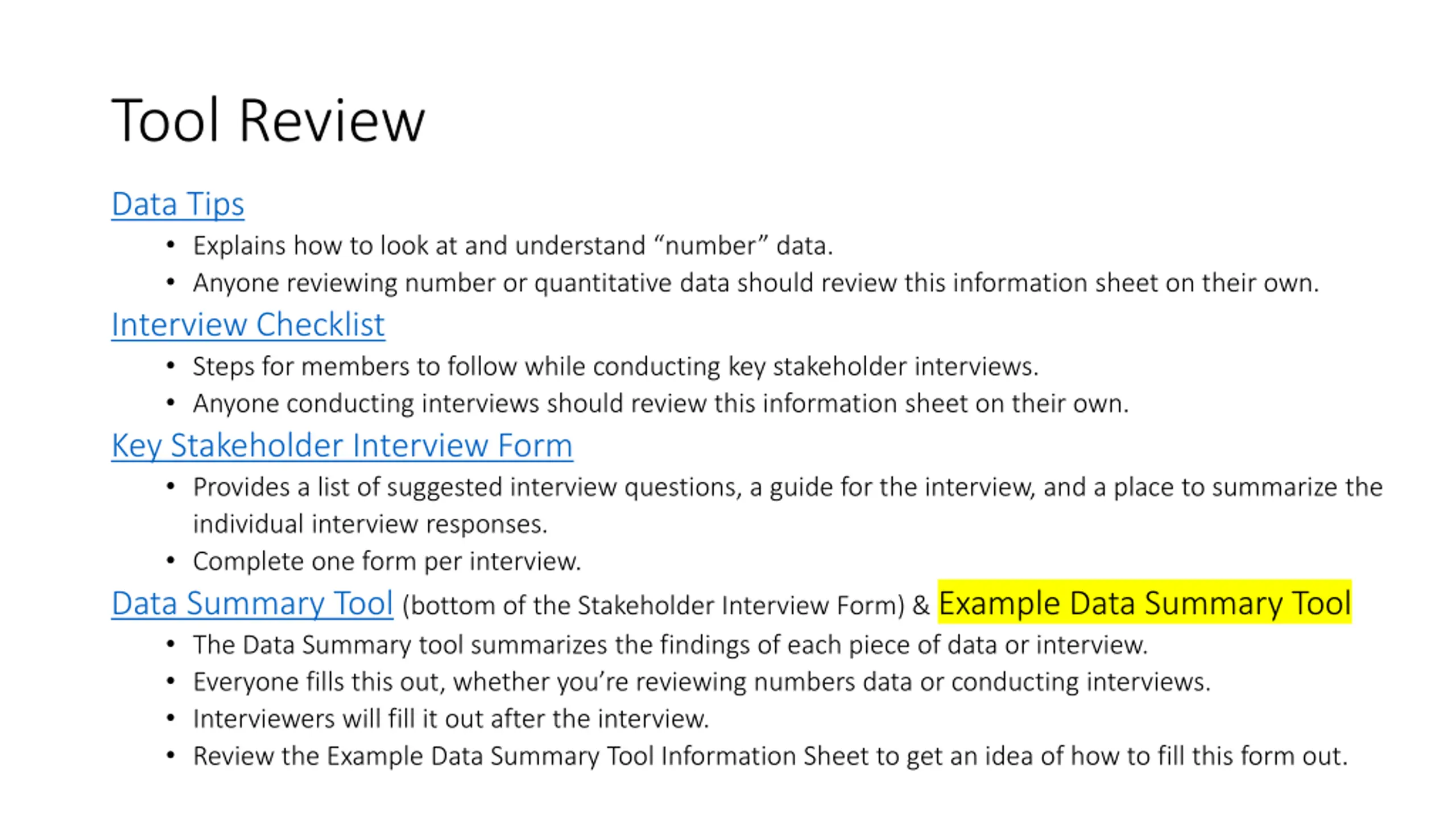Select 'Review the Example Data Summary Tool' bullet
This screenshot has height=819, width=1456.
click(x=771, y=756)
